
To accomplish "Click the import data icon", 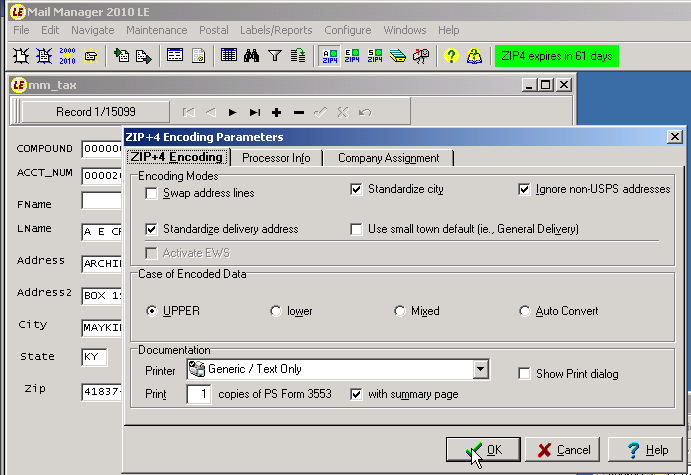I will pos(121,56).
